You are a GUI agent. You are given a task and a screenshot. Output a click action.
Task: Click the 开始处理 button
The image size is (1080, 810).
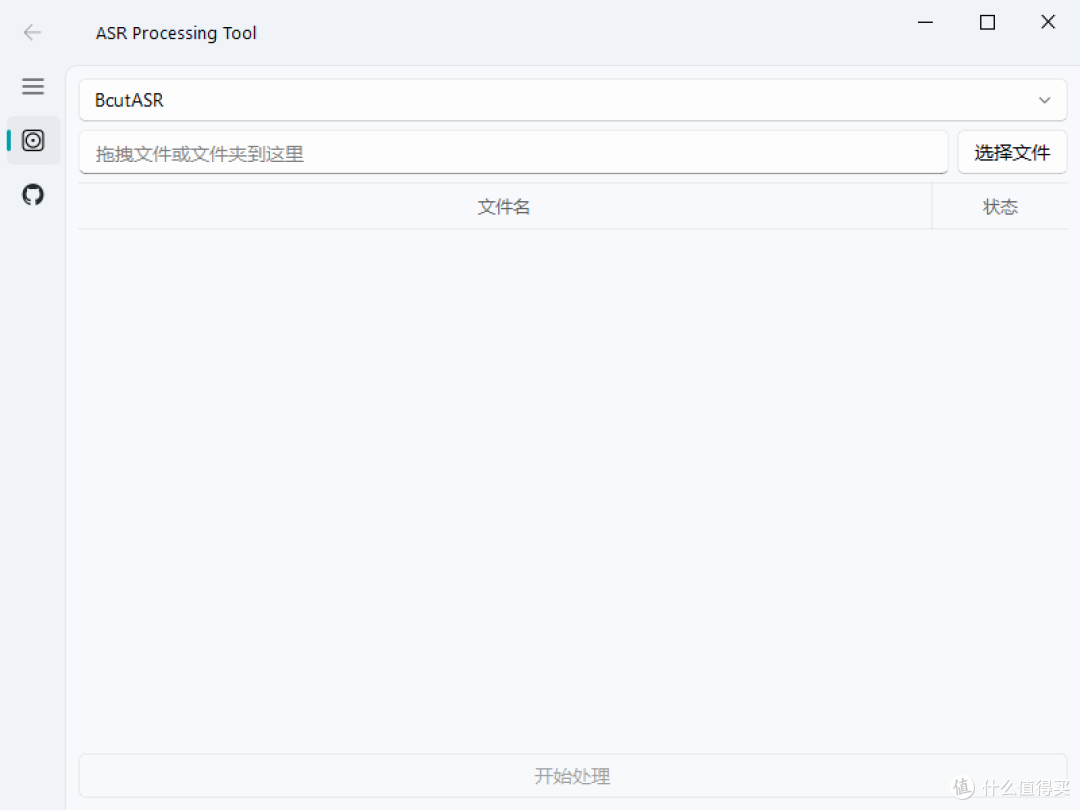[572, 776]
